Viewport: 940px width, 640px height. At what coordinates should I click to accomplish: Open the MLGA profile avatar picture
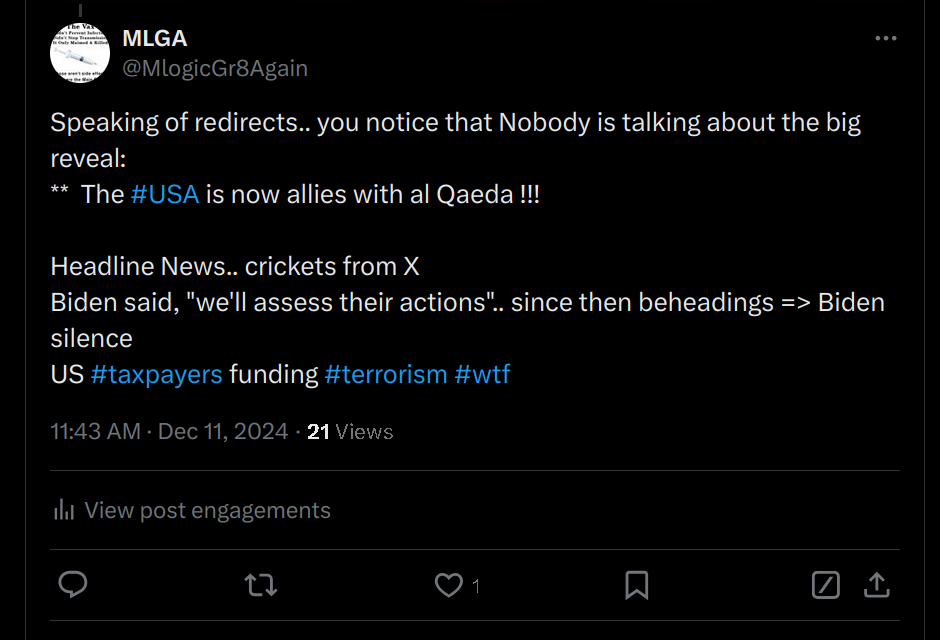point(80,53)
